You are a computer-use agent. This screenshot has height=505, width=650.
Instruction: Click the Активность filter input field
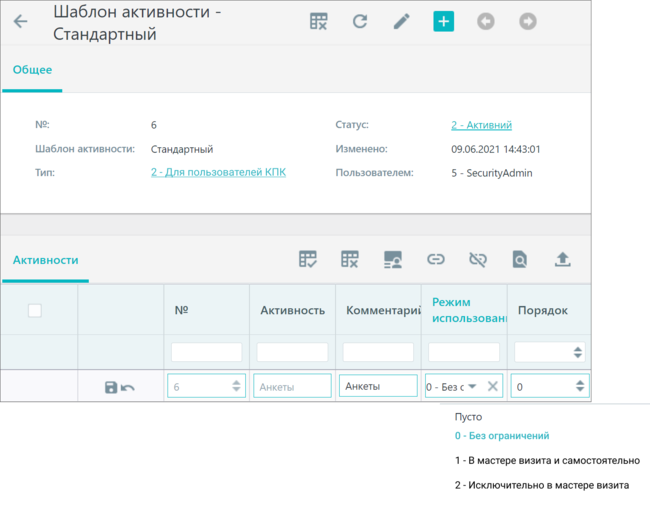[x=292, y=352]
